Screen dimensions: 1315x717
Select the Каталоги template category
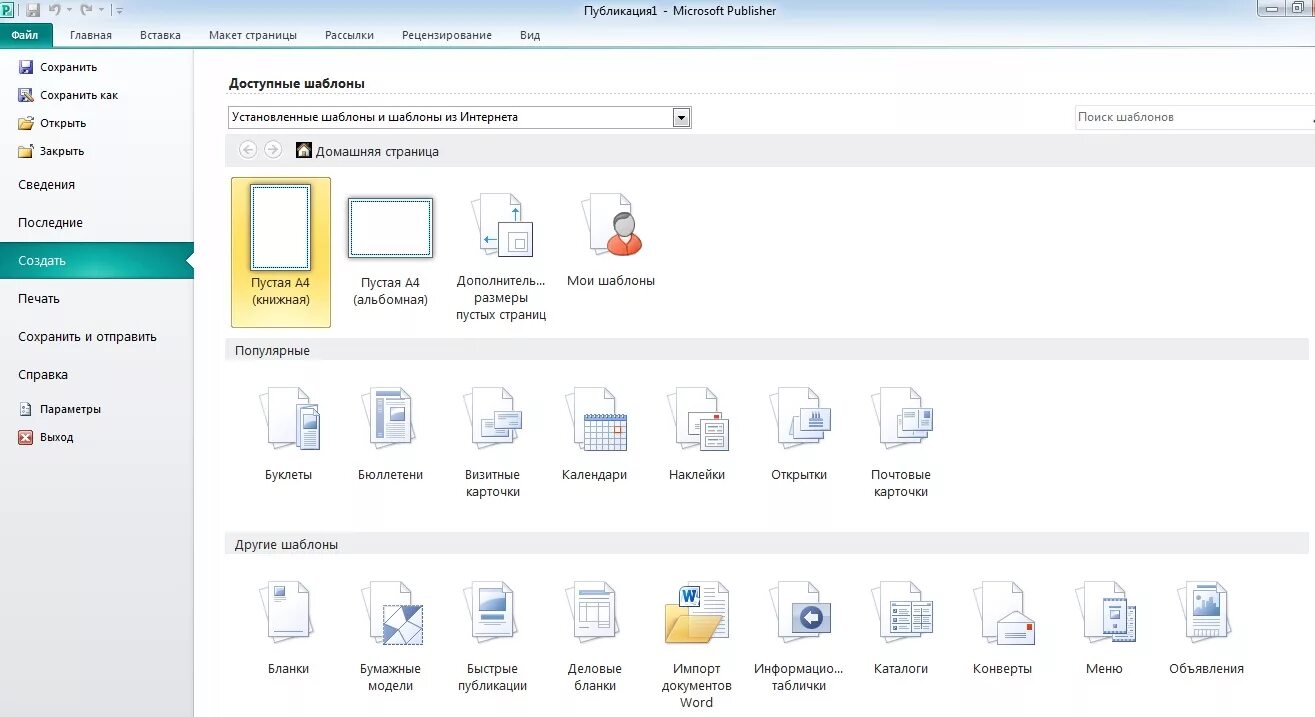(901, 628)
